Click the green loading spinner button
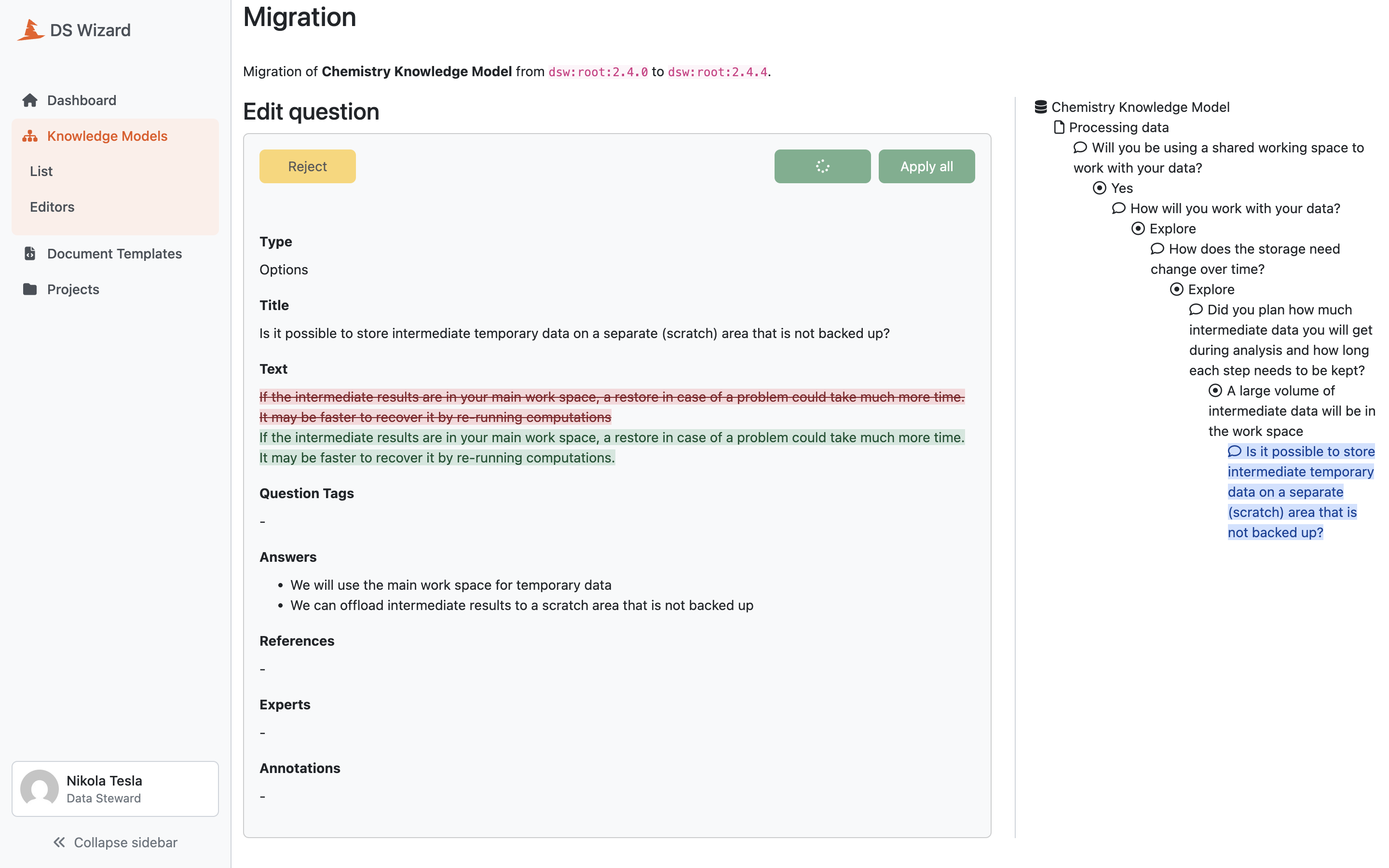The image size is (1389, 868). click(822, 166)
